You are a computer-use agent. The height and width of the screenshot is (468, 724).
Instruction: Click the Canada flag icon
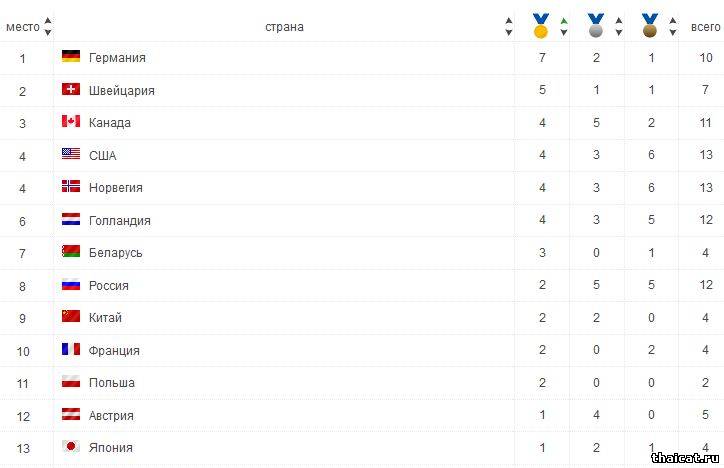tap(70, 122)
